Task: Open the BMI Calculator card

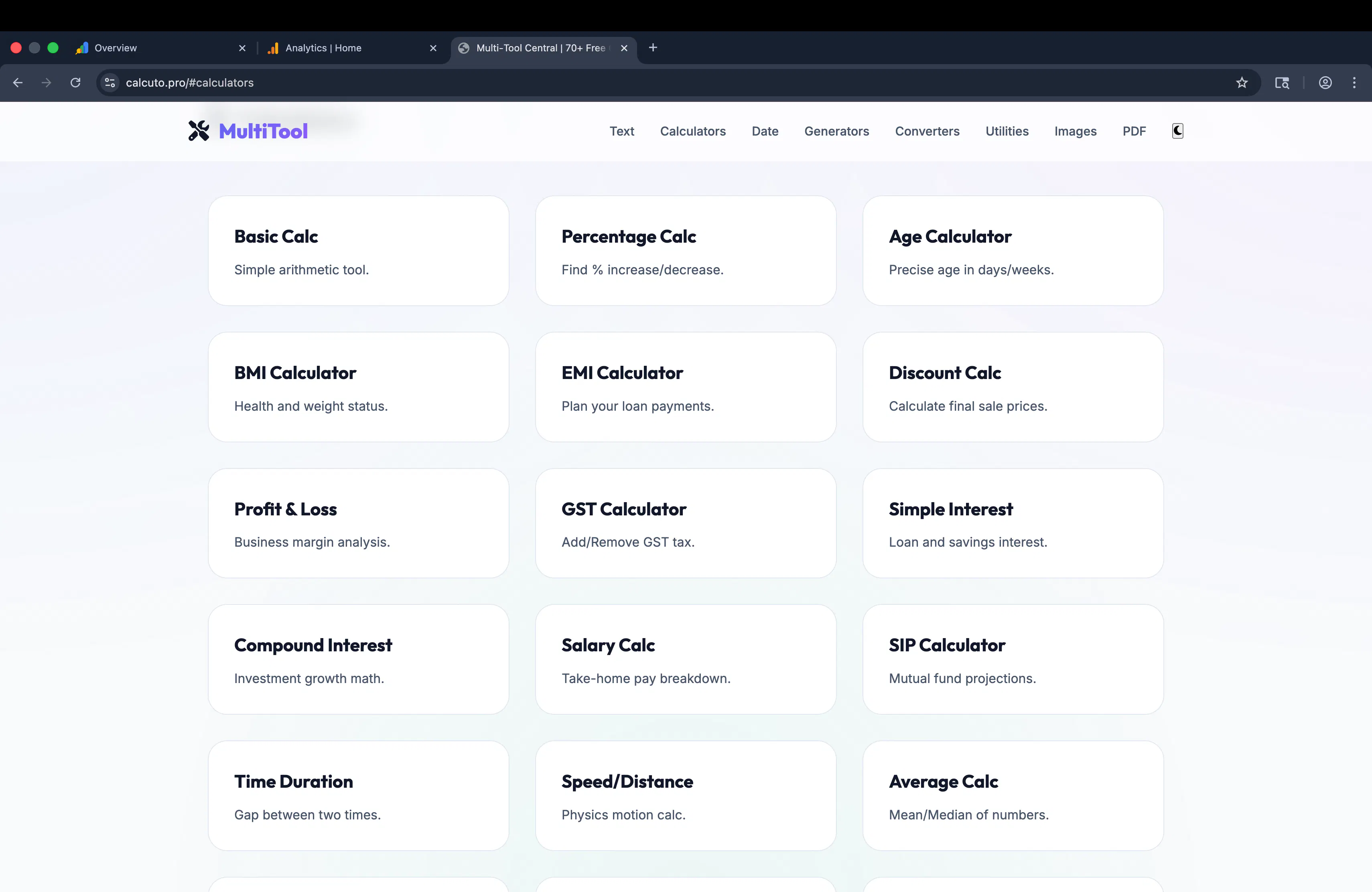Action: (359, 387)
